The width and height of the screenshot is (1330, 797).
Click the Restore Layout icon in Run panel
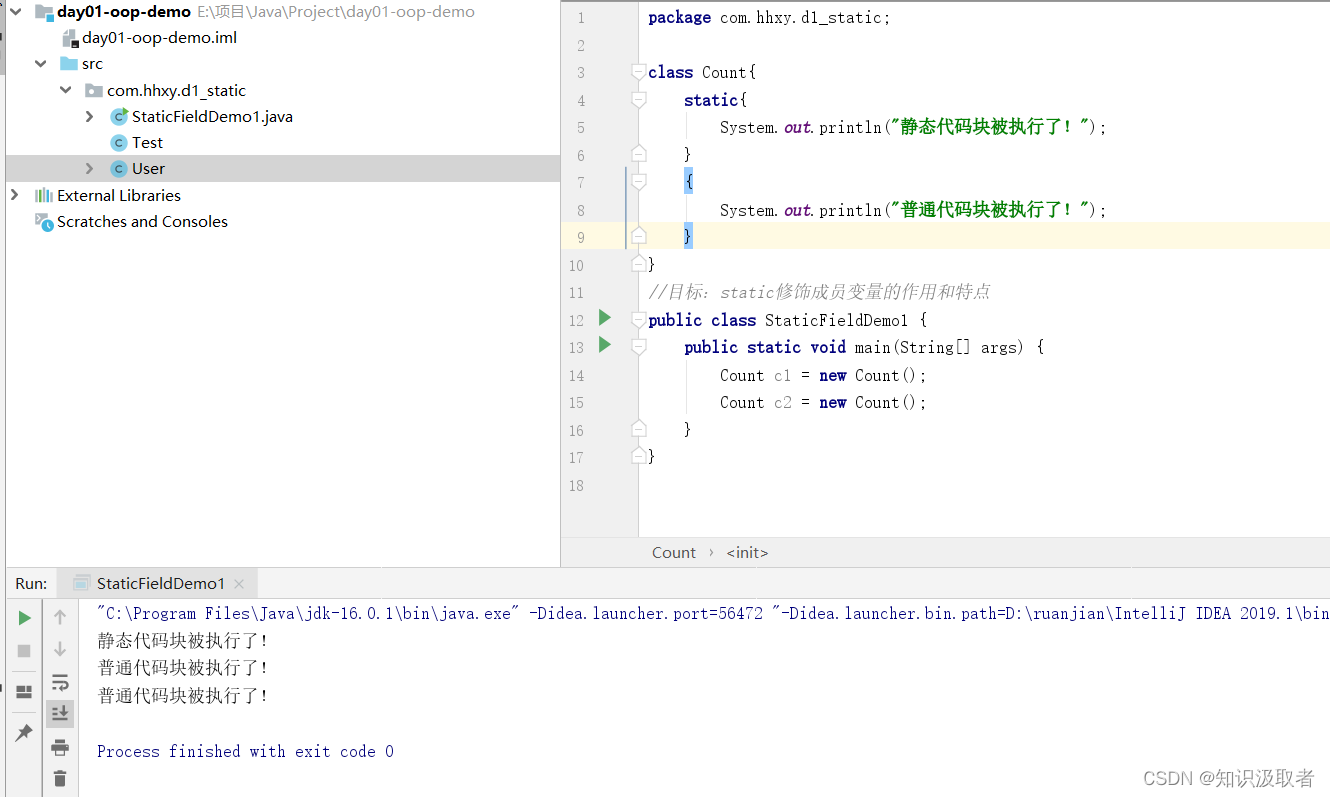24,692
